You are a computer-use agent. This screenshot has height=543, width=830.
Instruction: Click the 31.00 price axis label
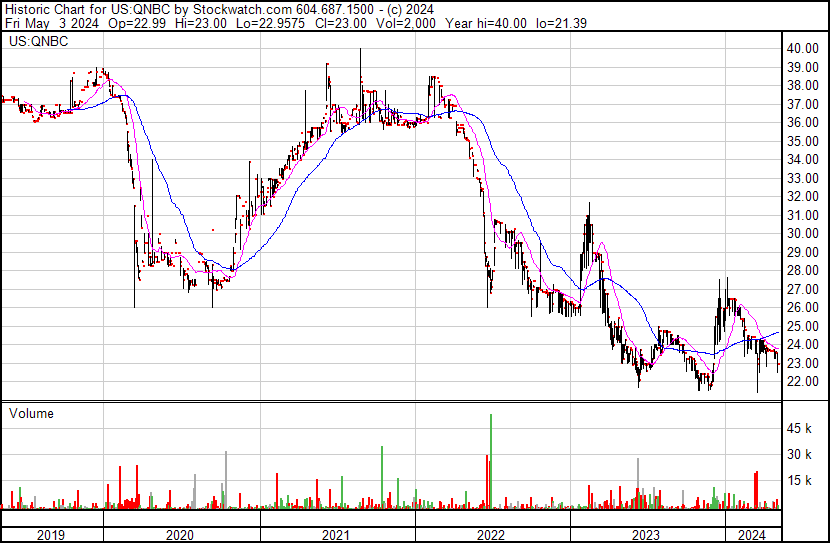(803, 215)
